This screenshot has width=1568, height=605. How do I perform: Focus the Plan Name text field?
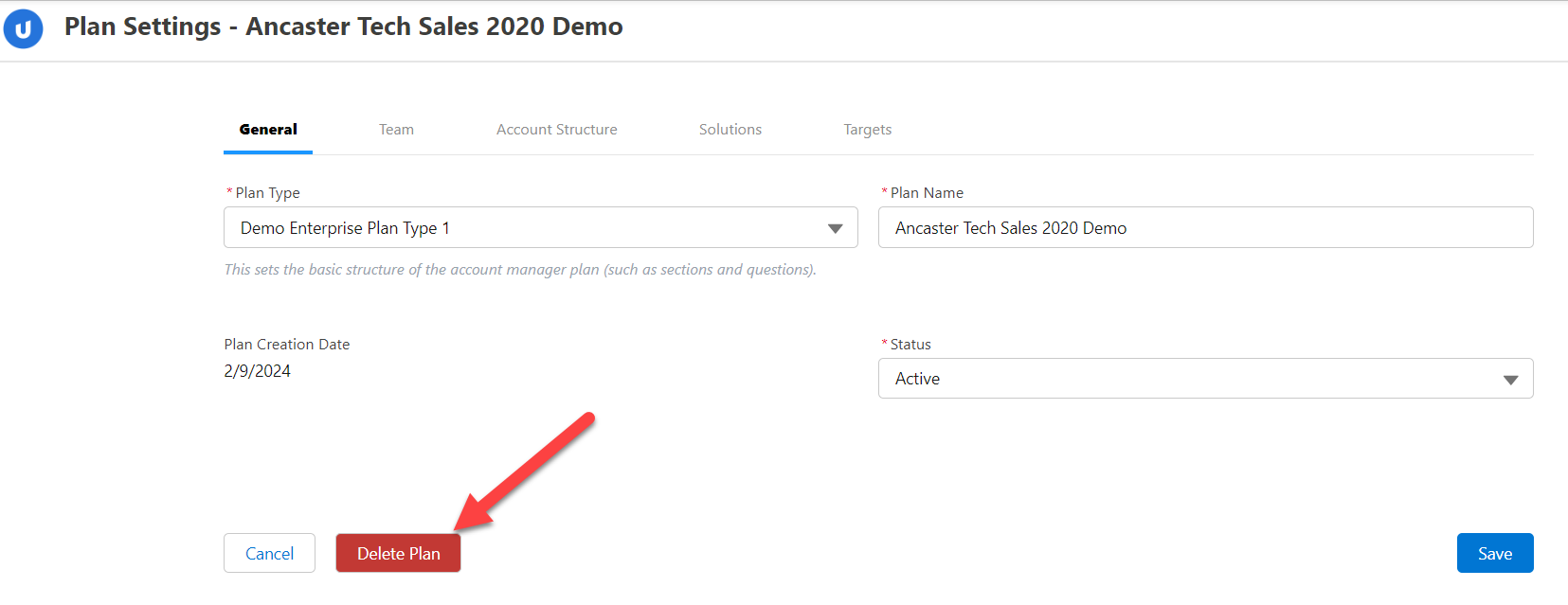click(1205, 228)
